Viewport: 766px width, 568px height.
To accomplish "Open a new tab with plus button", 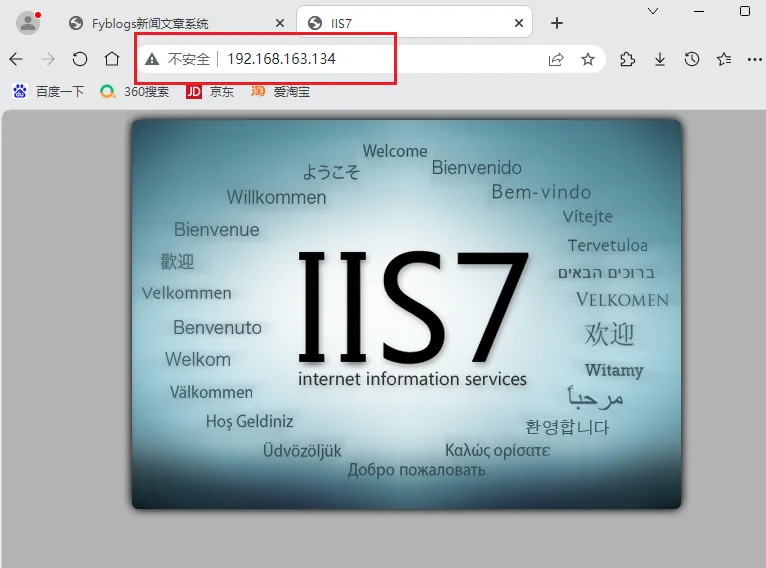I will [556, 23].
